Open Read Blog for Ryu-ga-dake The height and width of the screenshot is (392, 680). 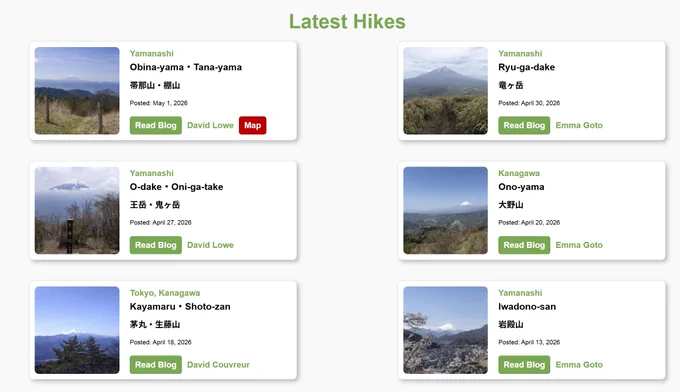[x=524, y=125]
